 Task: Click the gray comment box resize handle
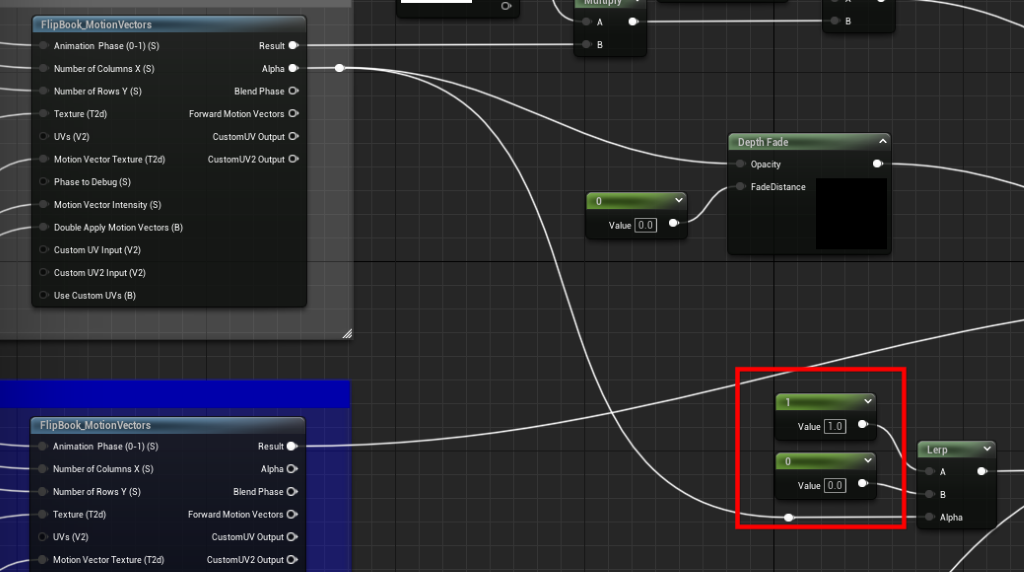pyautogui.click(x=347, y=334)
